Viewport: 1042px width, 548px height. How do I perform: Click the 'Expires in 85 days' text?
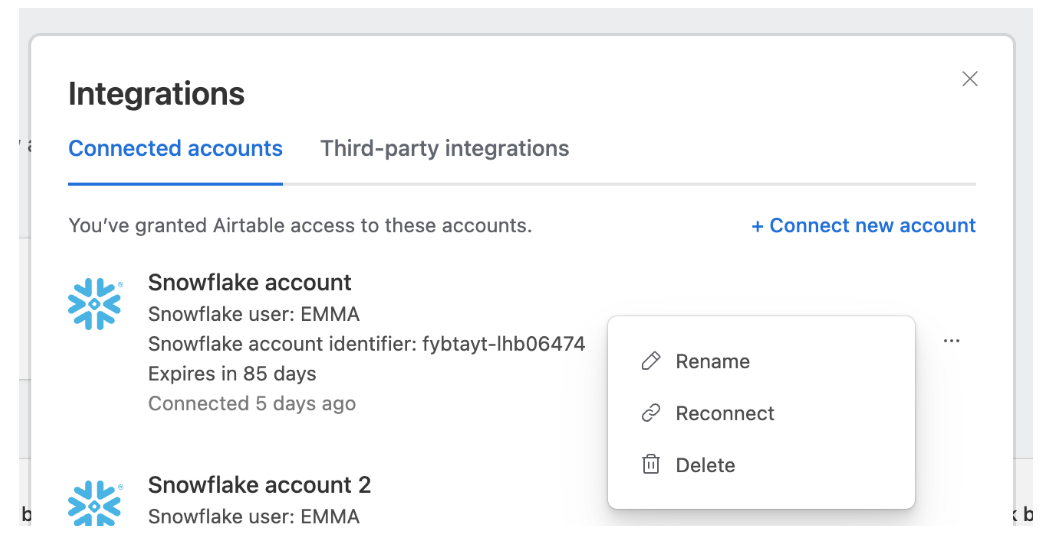tap(232, 374)
